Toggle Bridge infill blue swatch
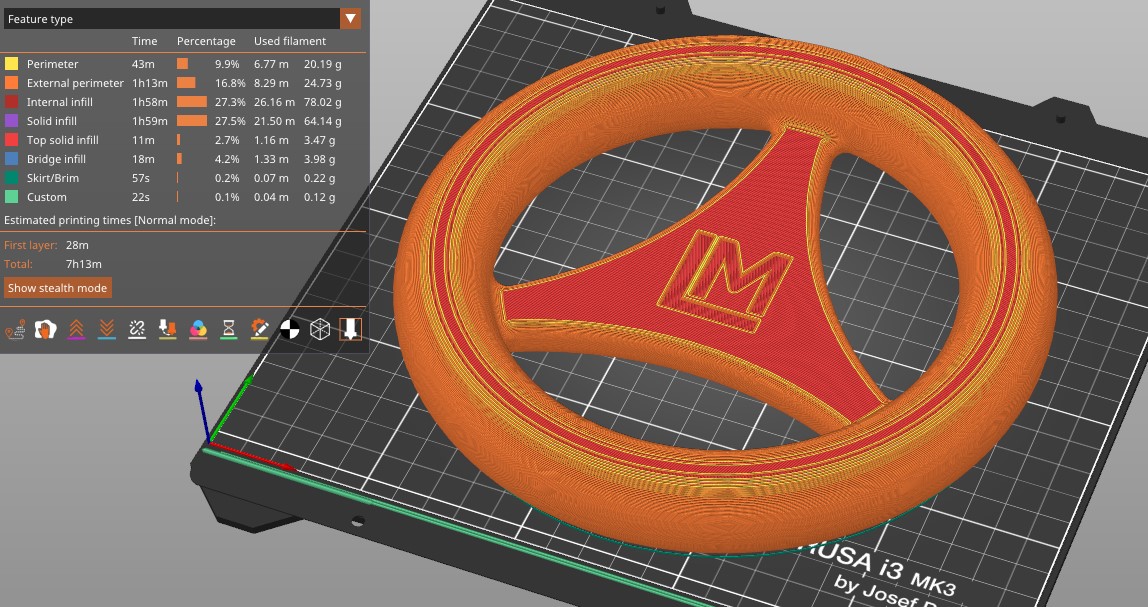 [x=12, y=159]
